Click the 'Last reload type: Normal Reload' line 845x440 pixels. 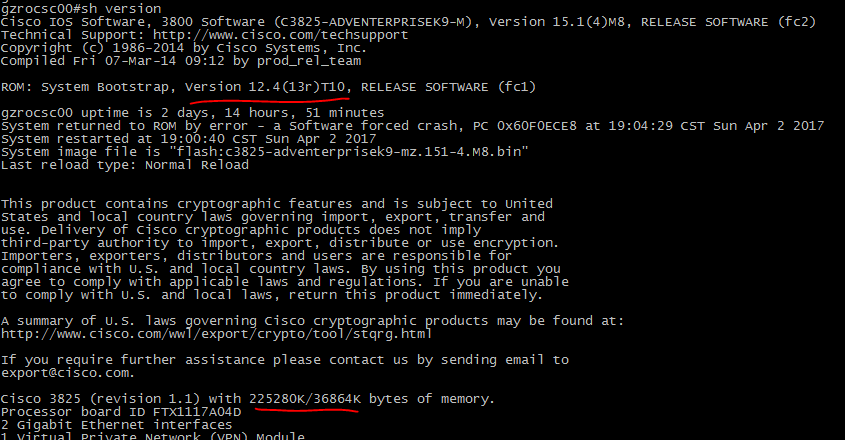124,164
